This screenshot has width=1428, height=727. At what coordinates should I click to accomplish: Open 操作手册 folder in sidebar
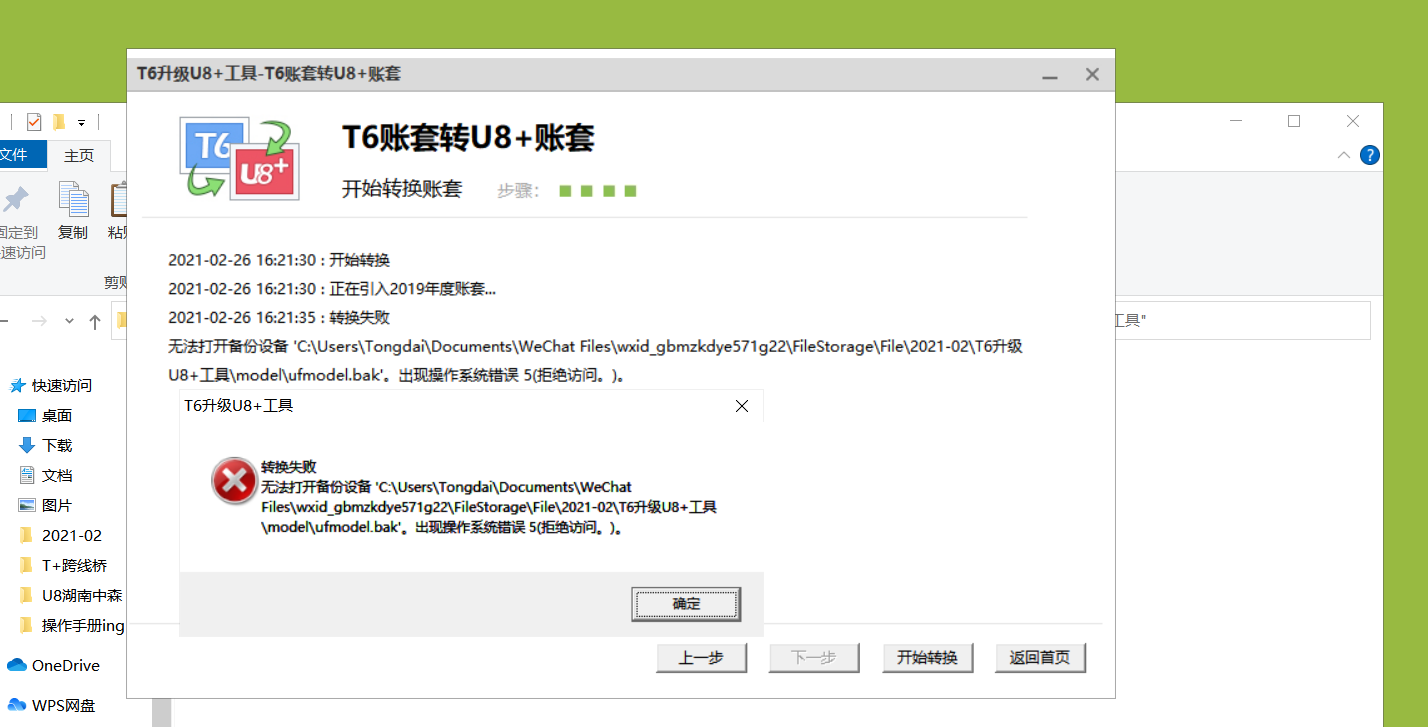point(71,625)
